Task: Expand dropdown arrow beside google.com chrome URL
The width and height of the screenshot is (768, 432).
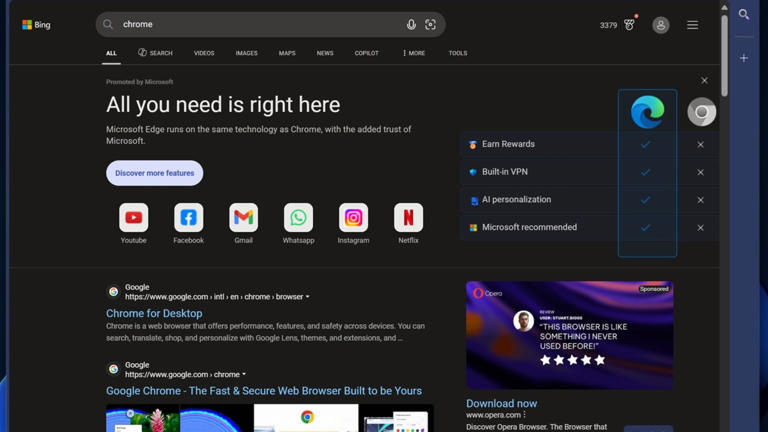Action: [244, 375]
